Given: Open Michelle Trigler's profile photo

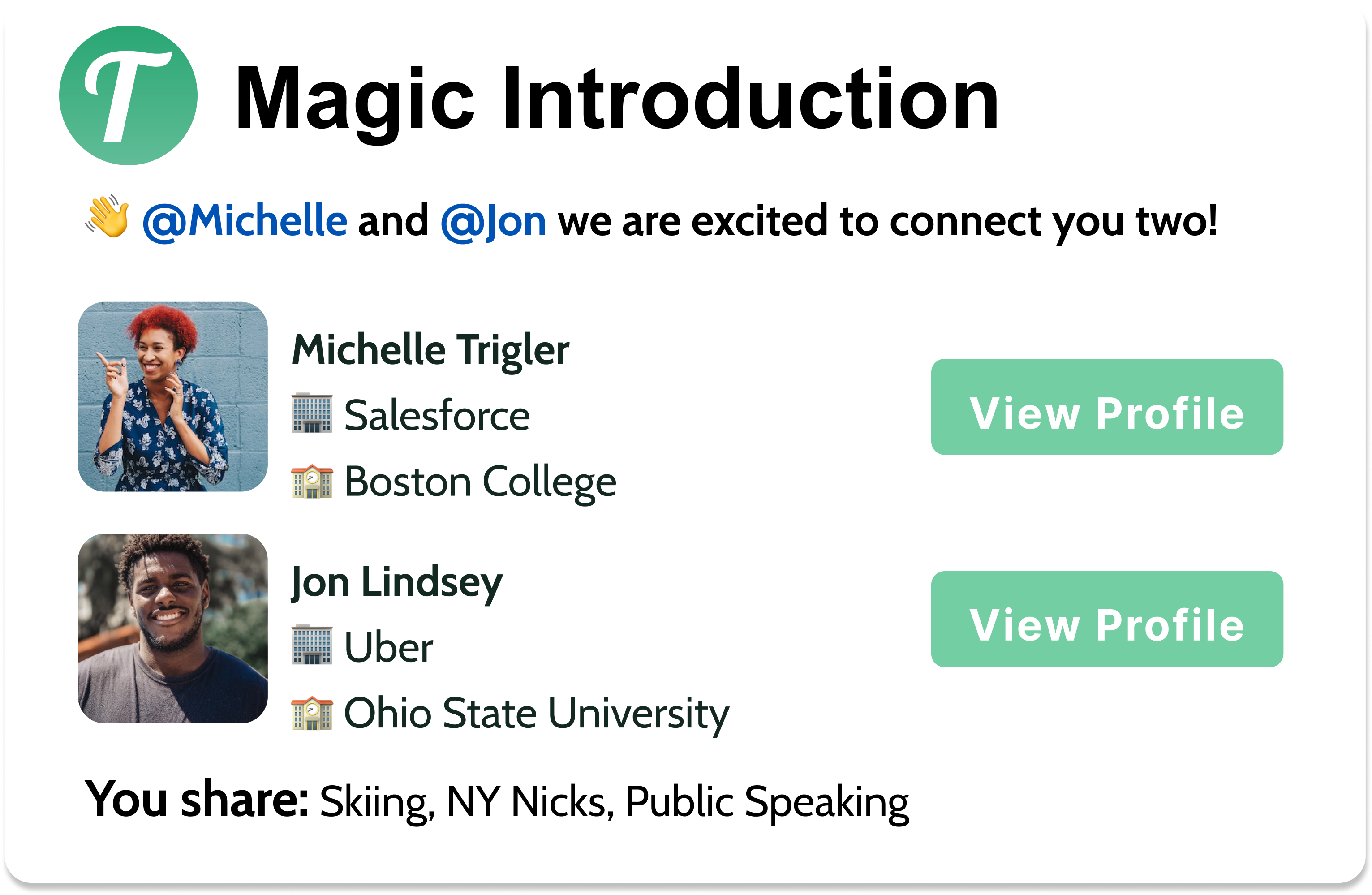Looking at the screenshot, I should pyautogui.click(x=173, y=397).
